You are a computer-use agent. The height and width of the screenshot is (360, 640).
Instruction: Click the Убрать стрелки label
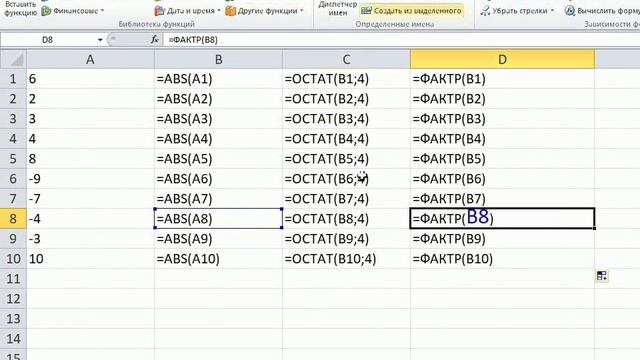point(520,11)
